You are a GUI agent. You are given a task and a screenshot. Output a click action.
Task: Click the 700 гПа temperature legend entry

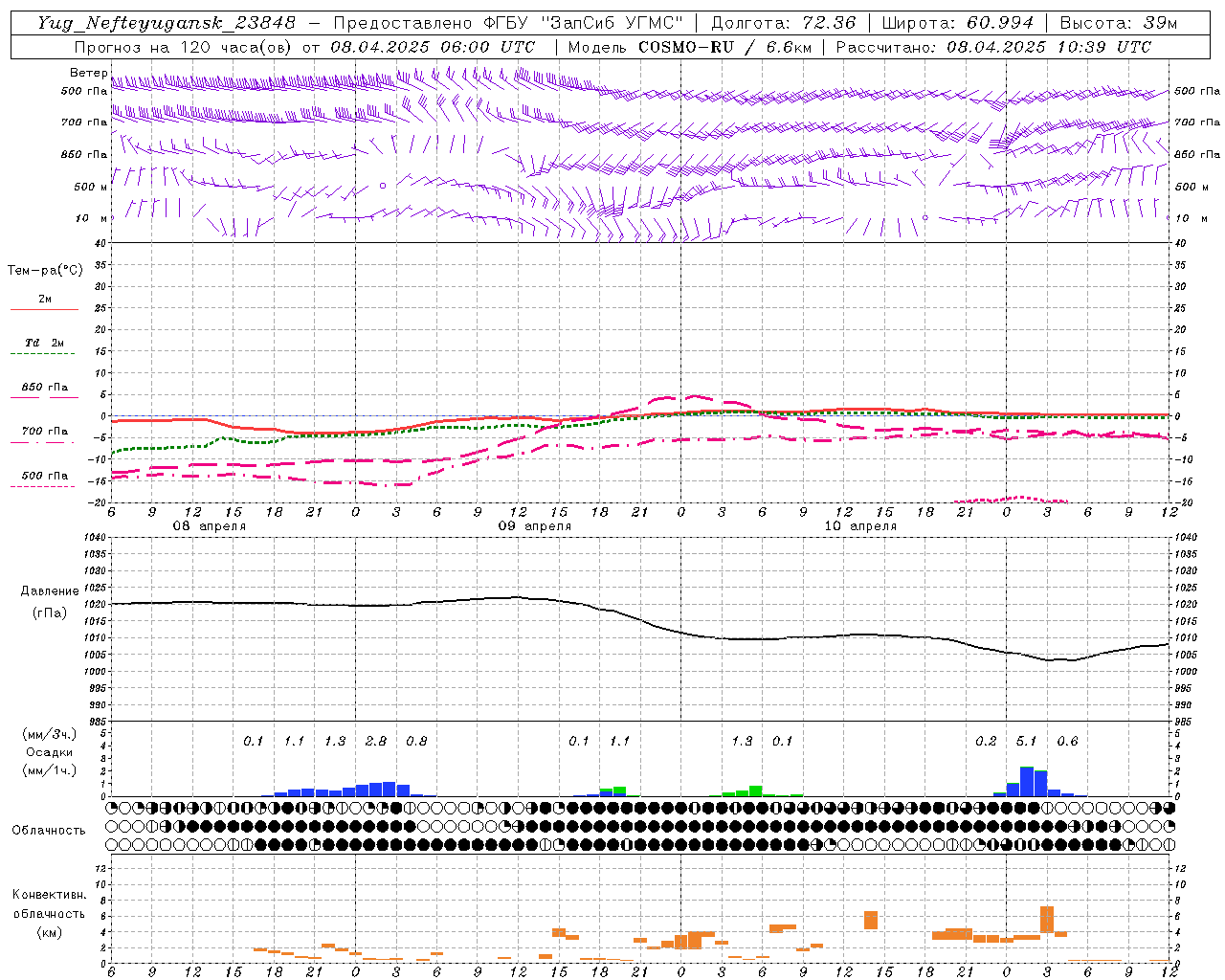pos(45,432)
